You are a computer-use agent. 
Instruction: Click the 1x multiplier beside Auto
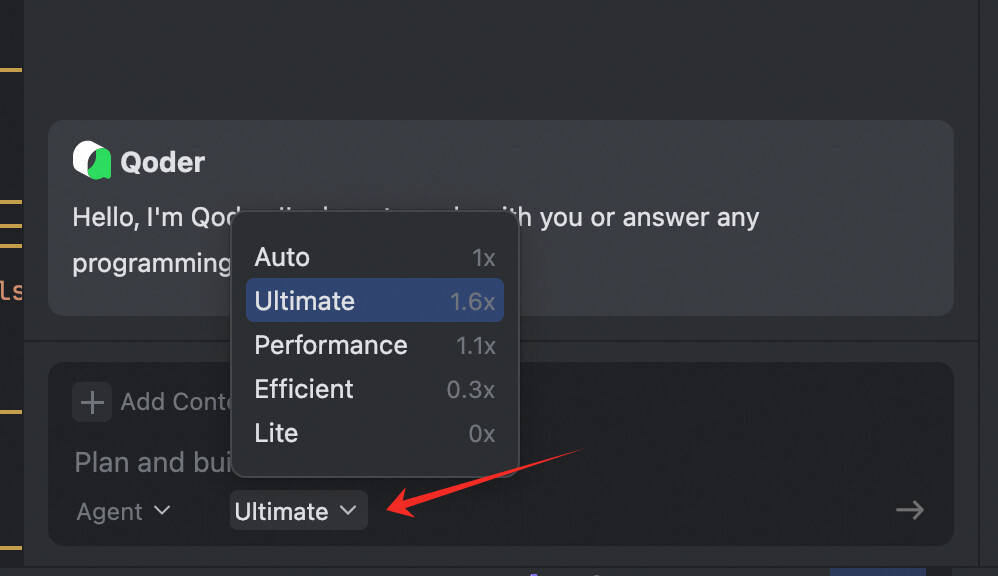[483, 258]
